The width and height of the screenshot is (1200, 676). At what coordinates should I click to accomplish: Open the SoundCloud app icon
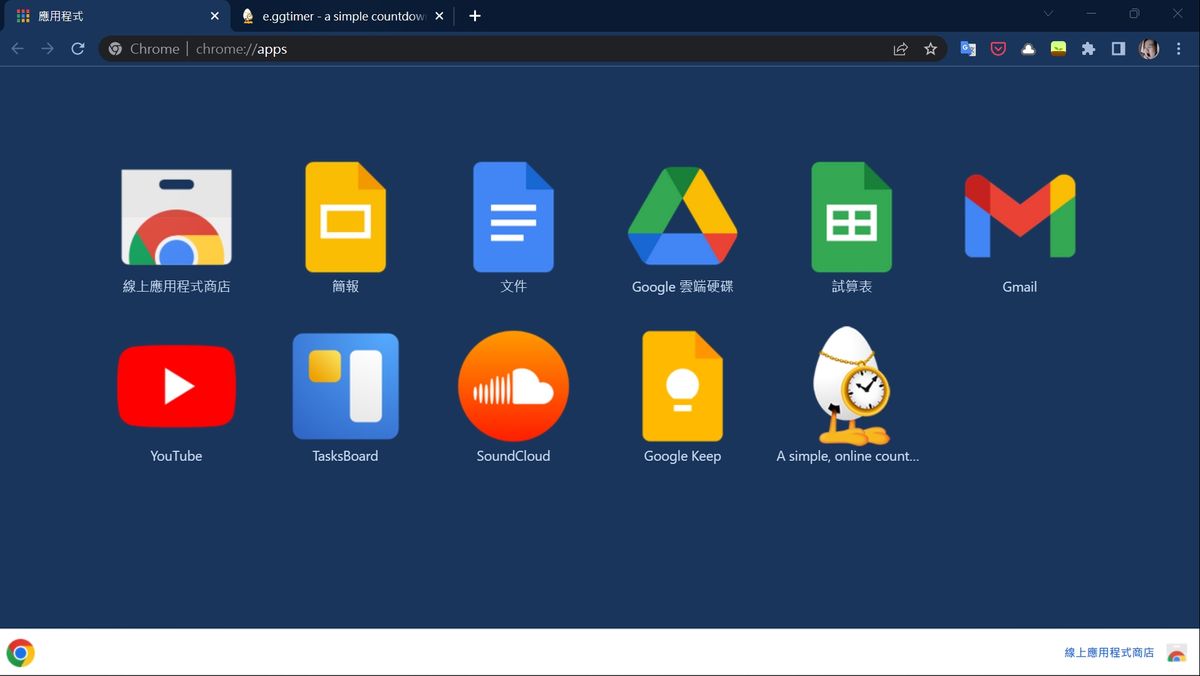pos(513,386)
